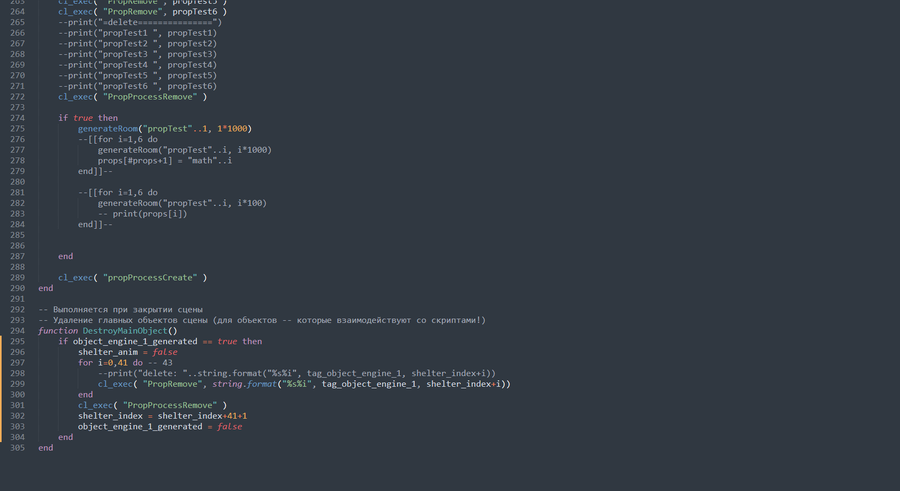Click false value on line 296
This screenshot has height=491, width=900.
pyautogui.click(x=165, y=351)
